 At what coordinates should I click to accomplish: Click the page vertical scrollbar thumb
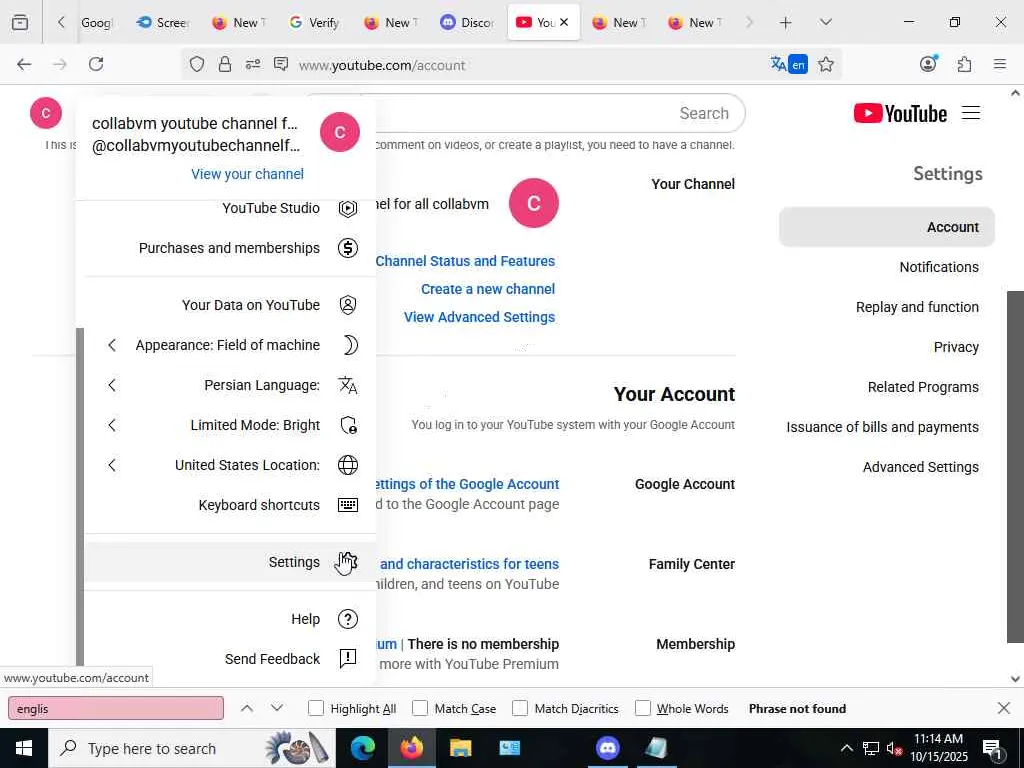1015,466
